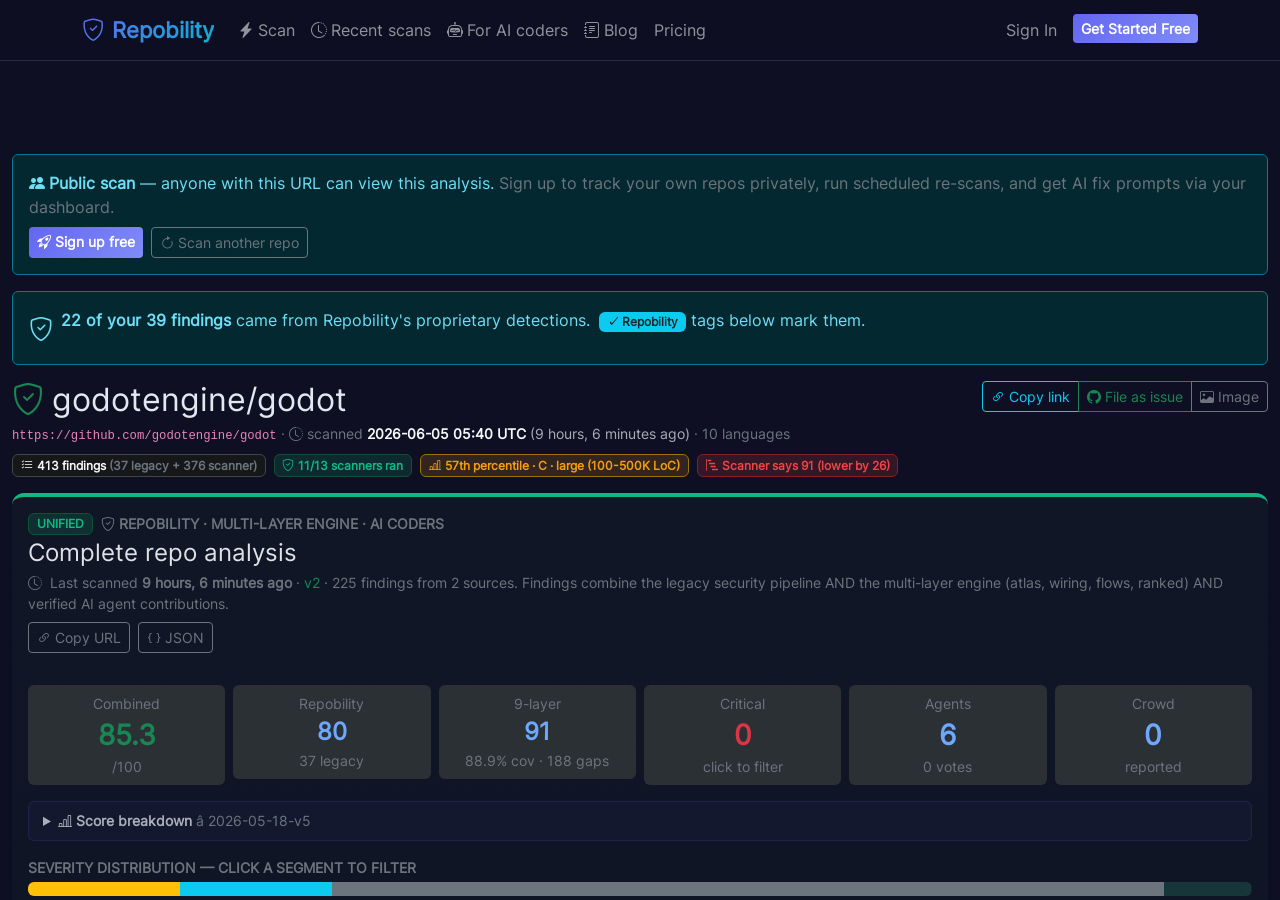This screenshot has width=1280, height=900.
Task: Open Recent scans from the navbar
Action: click(371, 30)
